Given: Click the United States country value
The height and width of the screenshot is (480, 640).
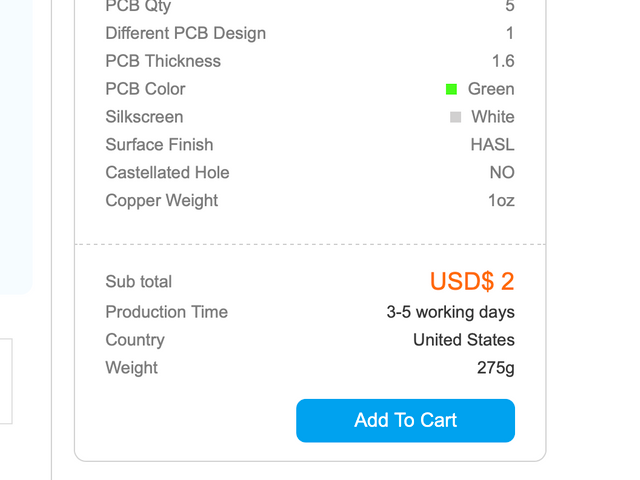Looking at the screenshot, I should pyautogui.click(x=463, y=340).
